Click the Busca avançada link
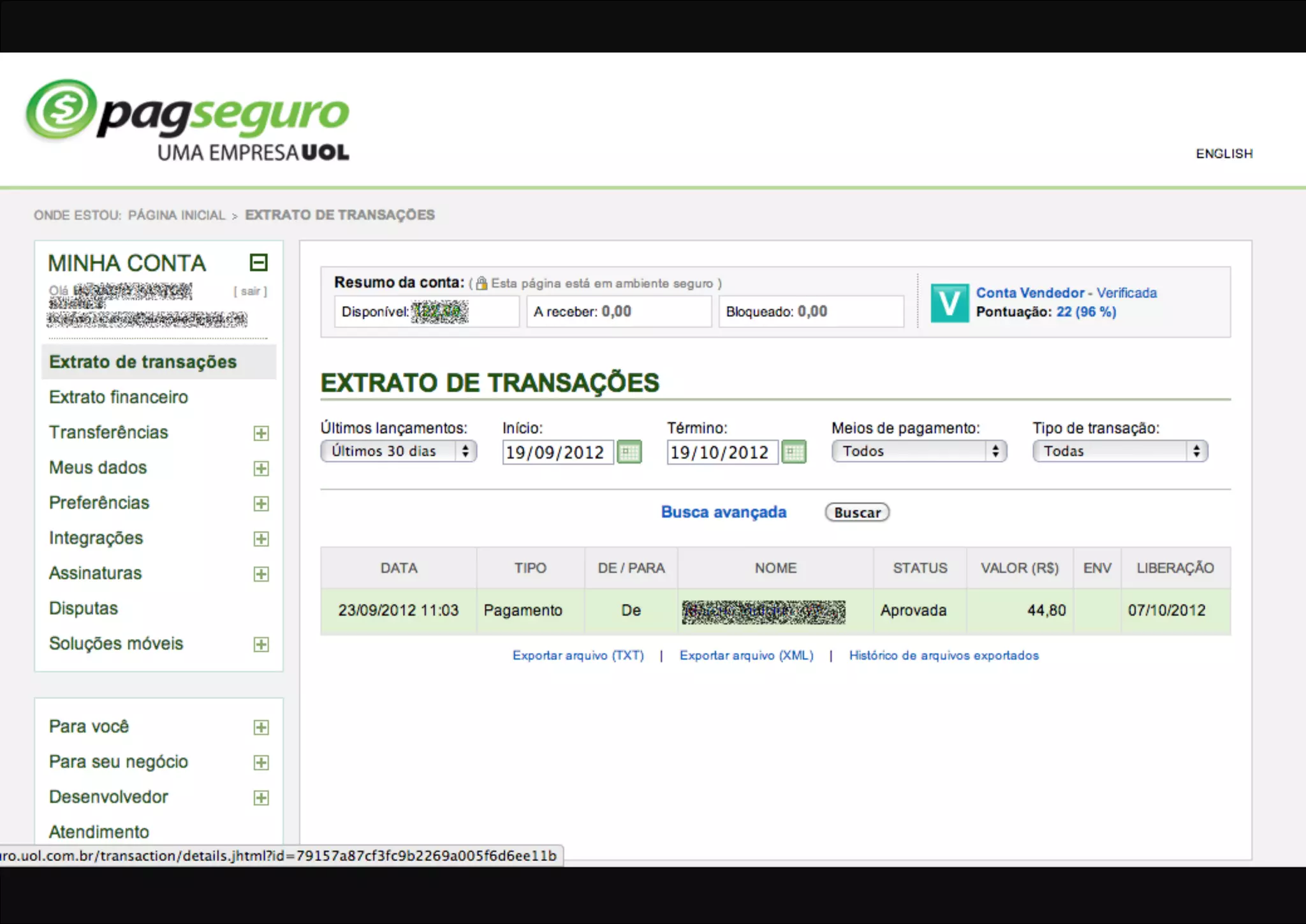 [723, 512]
